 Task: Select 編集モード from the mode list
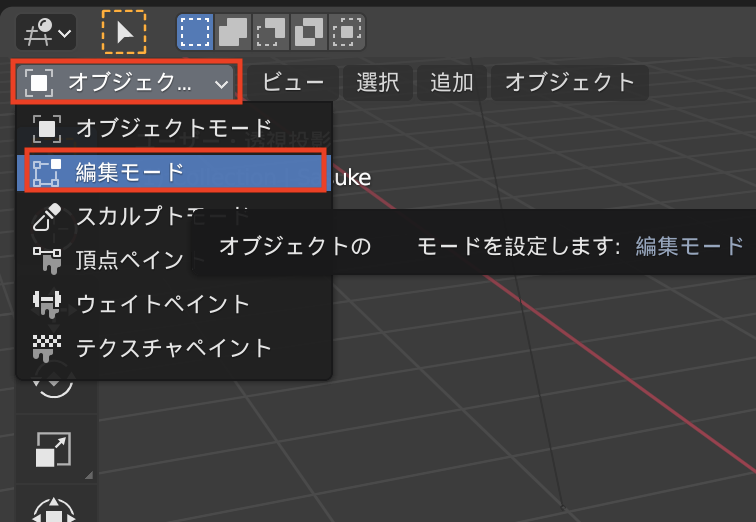(175, 172)
